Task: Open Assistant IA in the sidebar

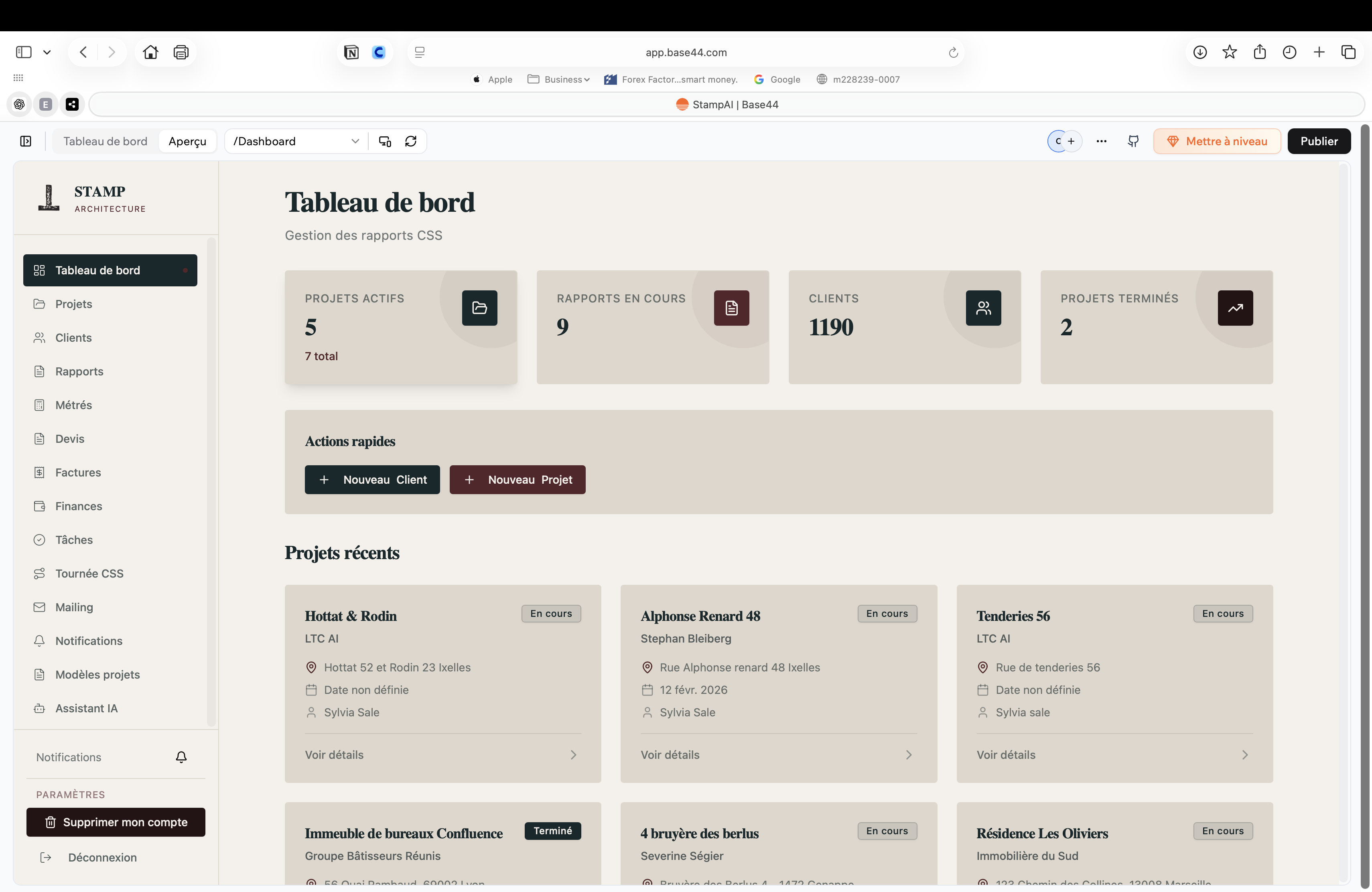Action: (x=110, y=709)
